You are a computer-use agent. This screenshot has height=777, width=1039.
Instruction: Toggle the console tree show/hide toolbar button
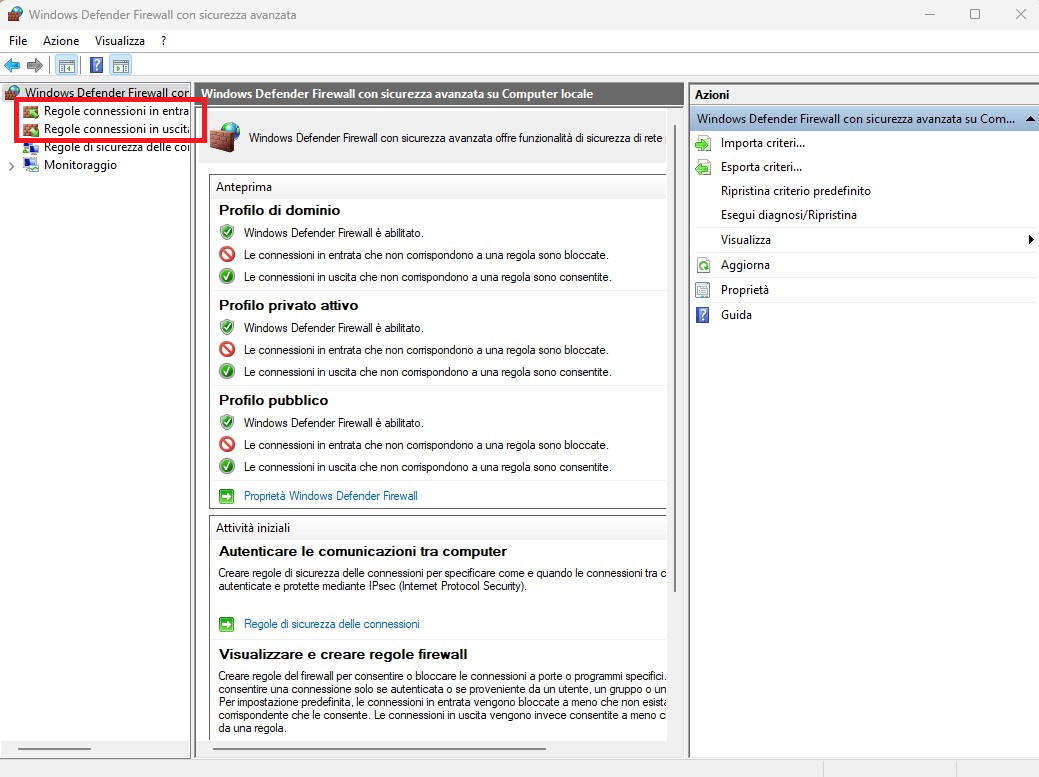click(x=66, y=66)
